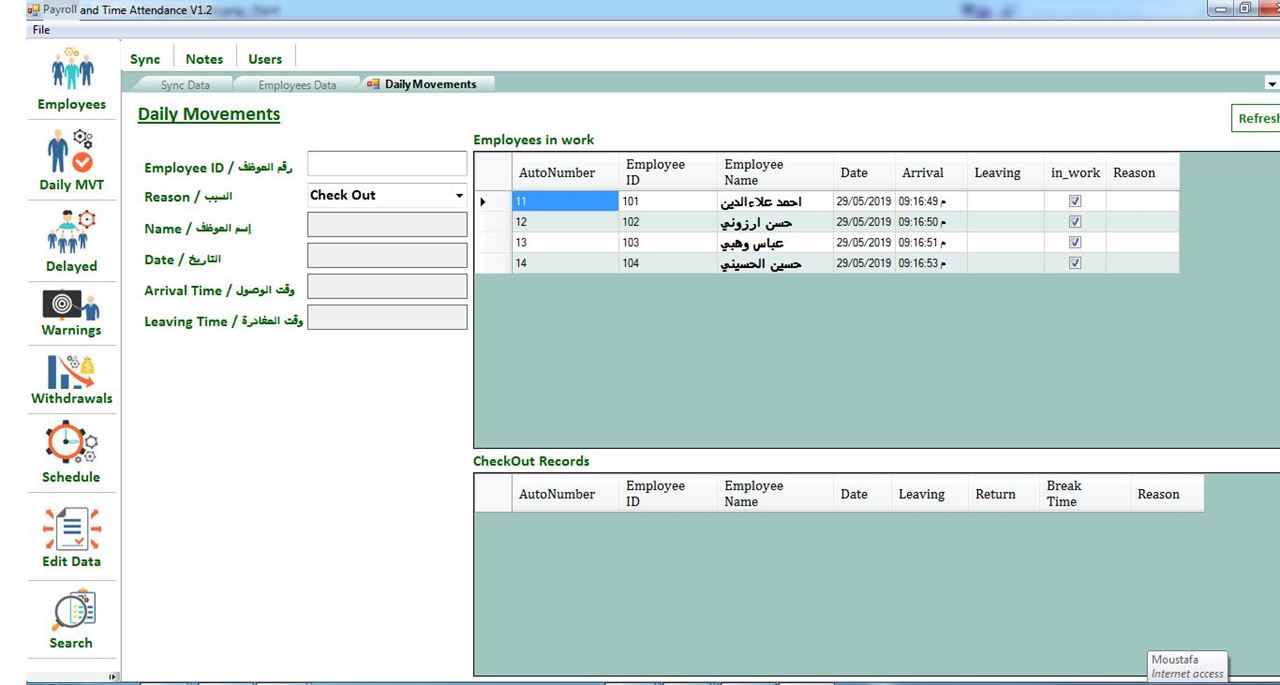This screenshot has width=1280, height=685.
Task: Click arrival time 09:16:51 cell
Action: (930, 242)
